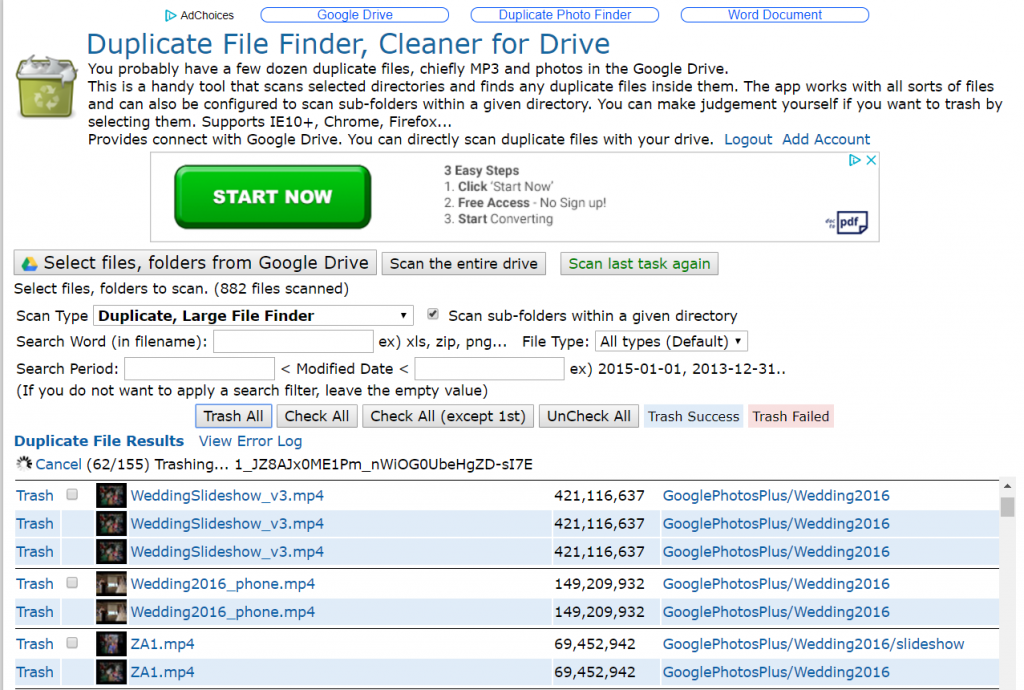Check the first WeddingSlideshow_v3.mp4 row checkbox
This screenshot has width=1024, height=690.
pos(72,494)
